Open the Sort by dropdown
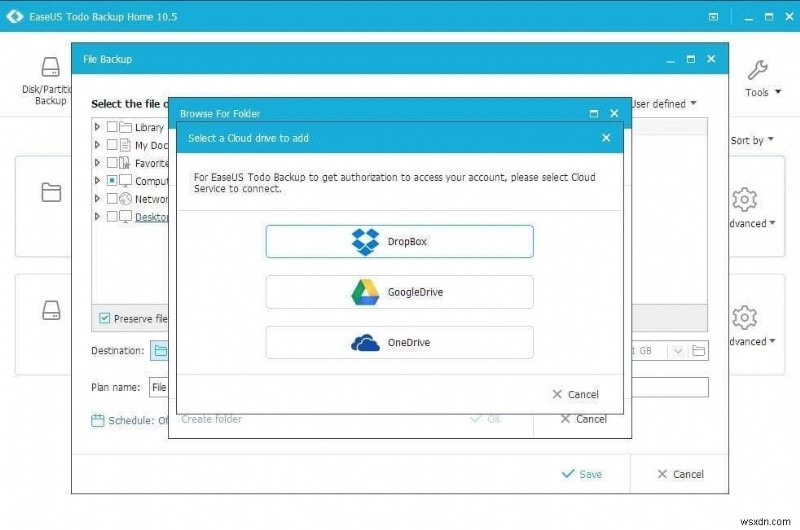 [751, 141]
